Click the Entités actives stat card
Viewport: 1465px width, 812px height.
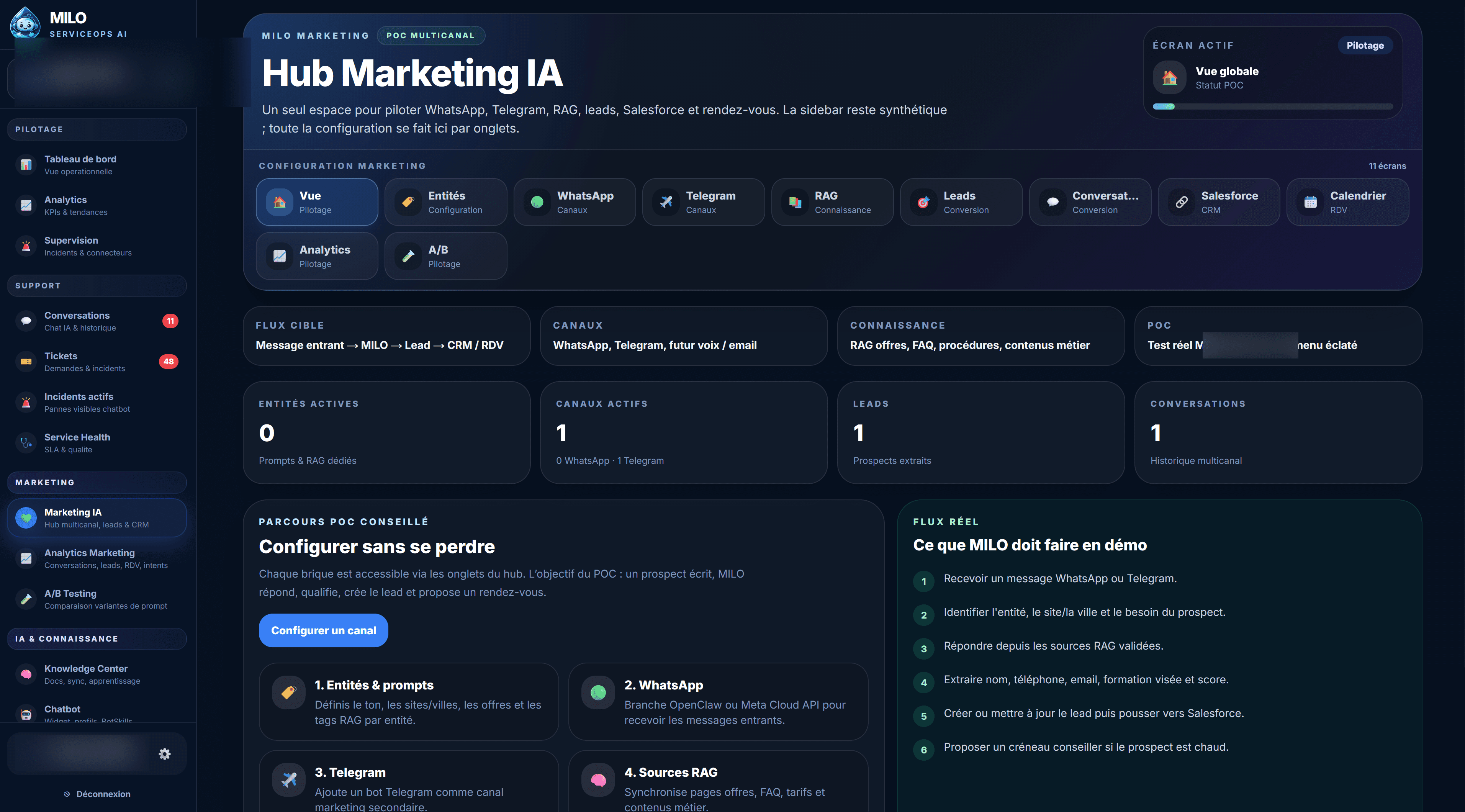387,433
